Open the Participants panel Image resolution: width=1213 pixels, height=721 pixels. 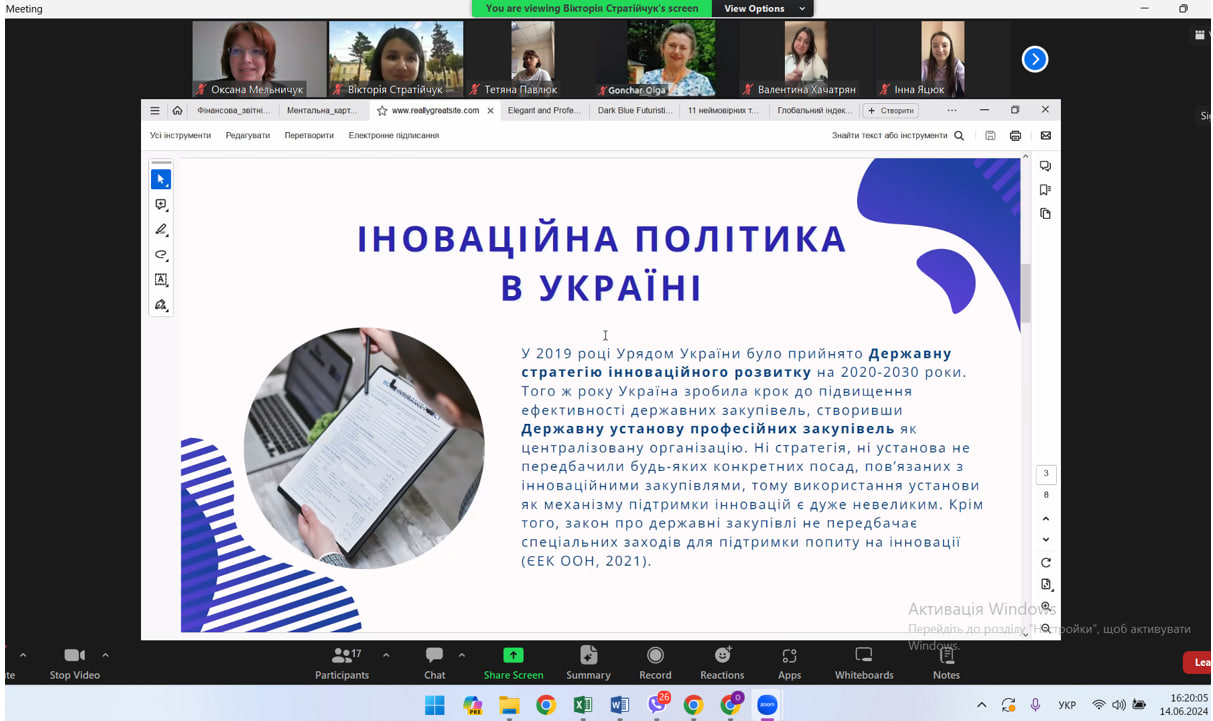tap(342, 662)
